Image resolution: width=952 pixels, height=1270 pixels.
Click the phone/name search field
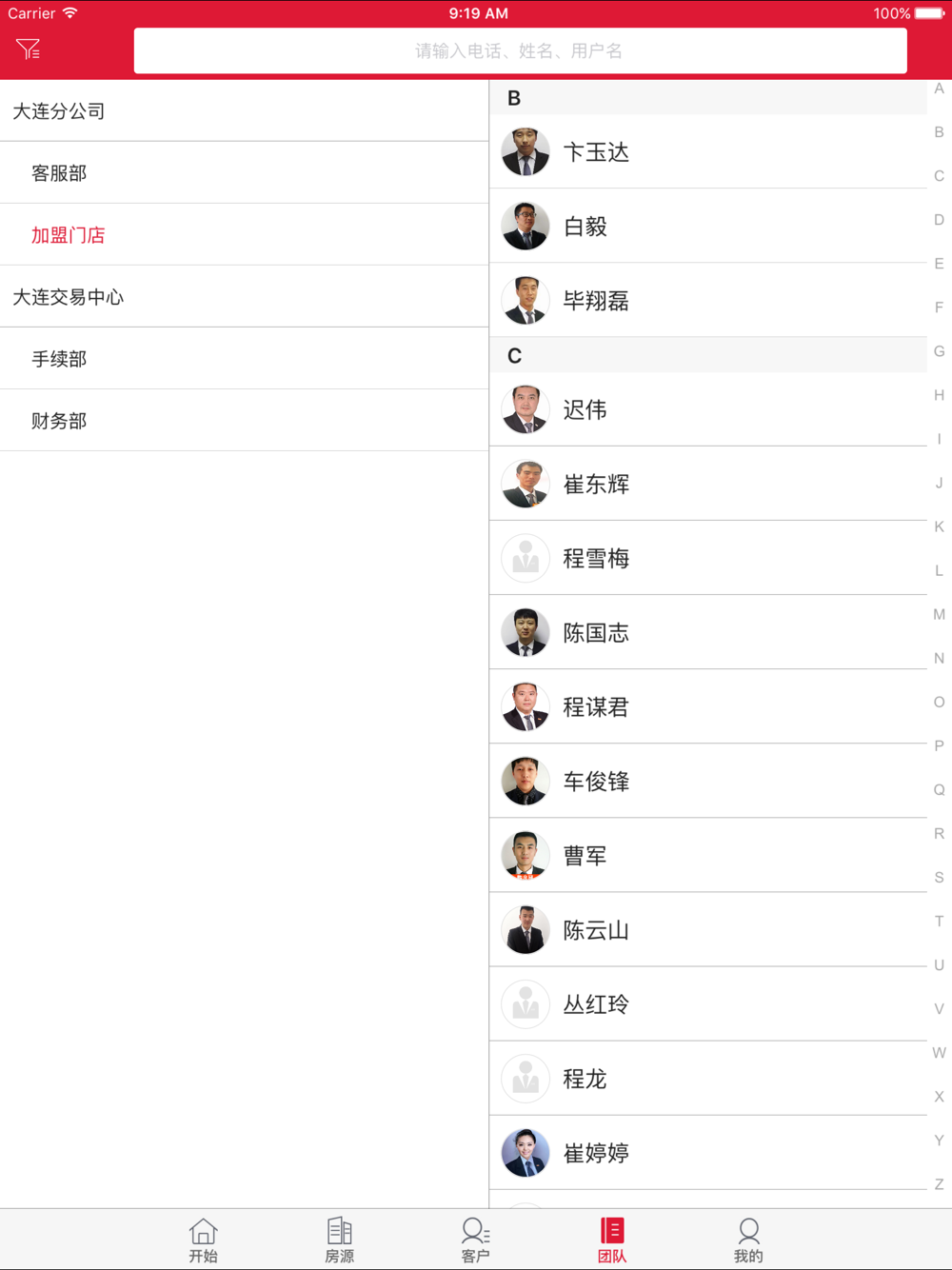pyautogui.click(x=520, y=51)
